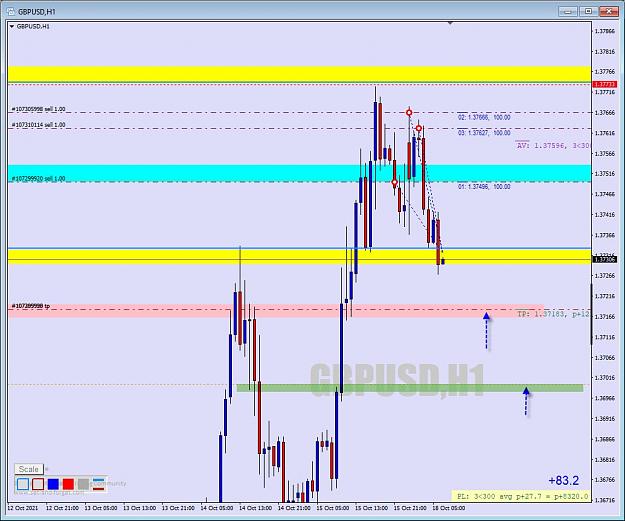
Task: Maximize the GBPUSD,H1 chart window
Action: click(x=588, y=11)
